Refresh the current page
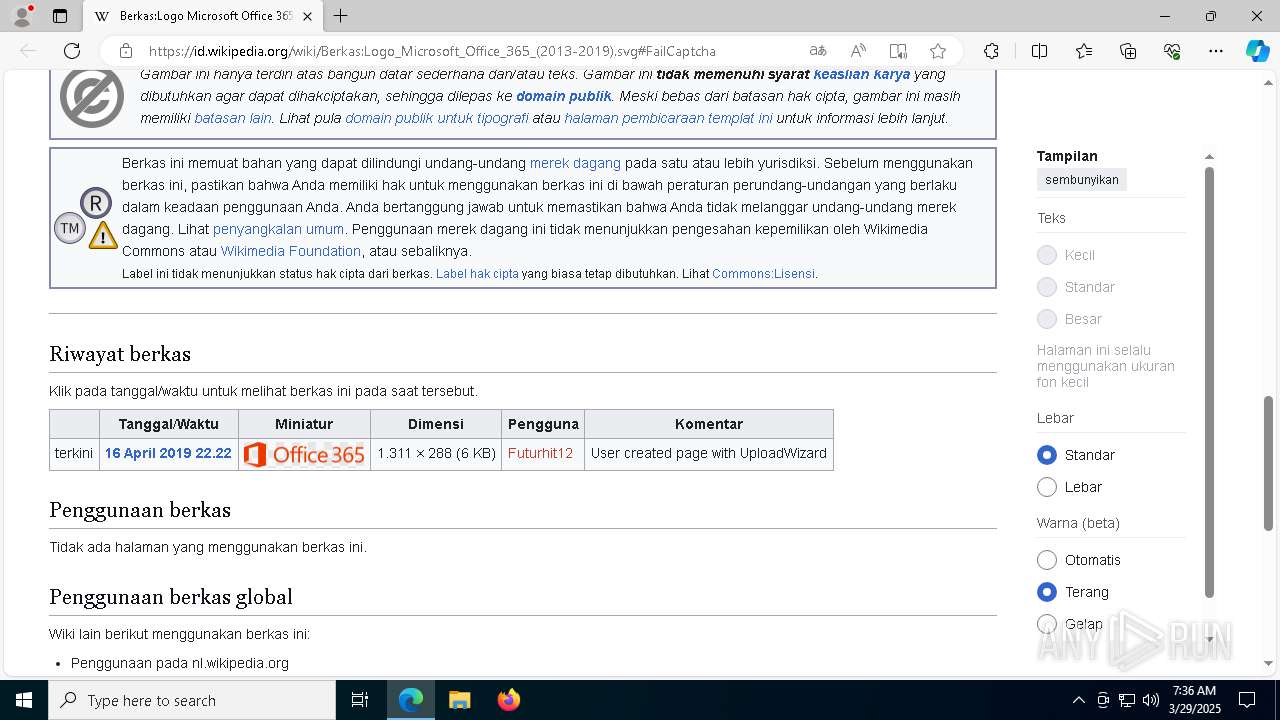The height and width of the screenshot is (720, 1280). [72, 51]
